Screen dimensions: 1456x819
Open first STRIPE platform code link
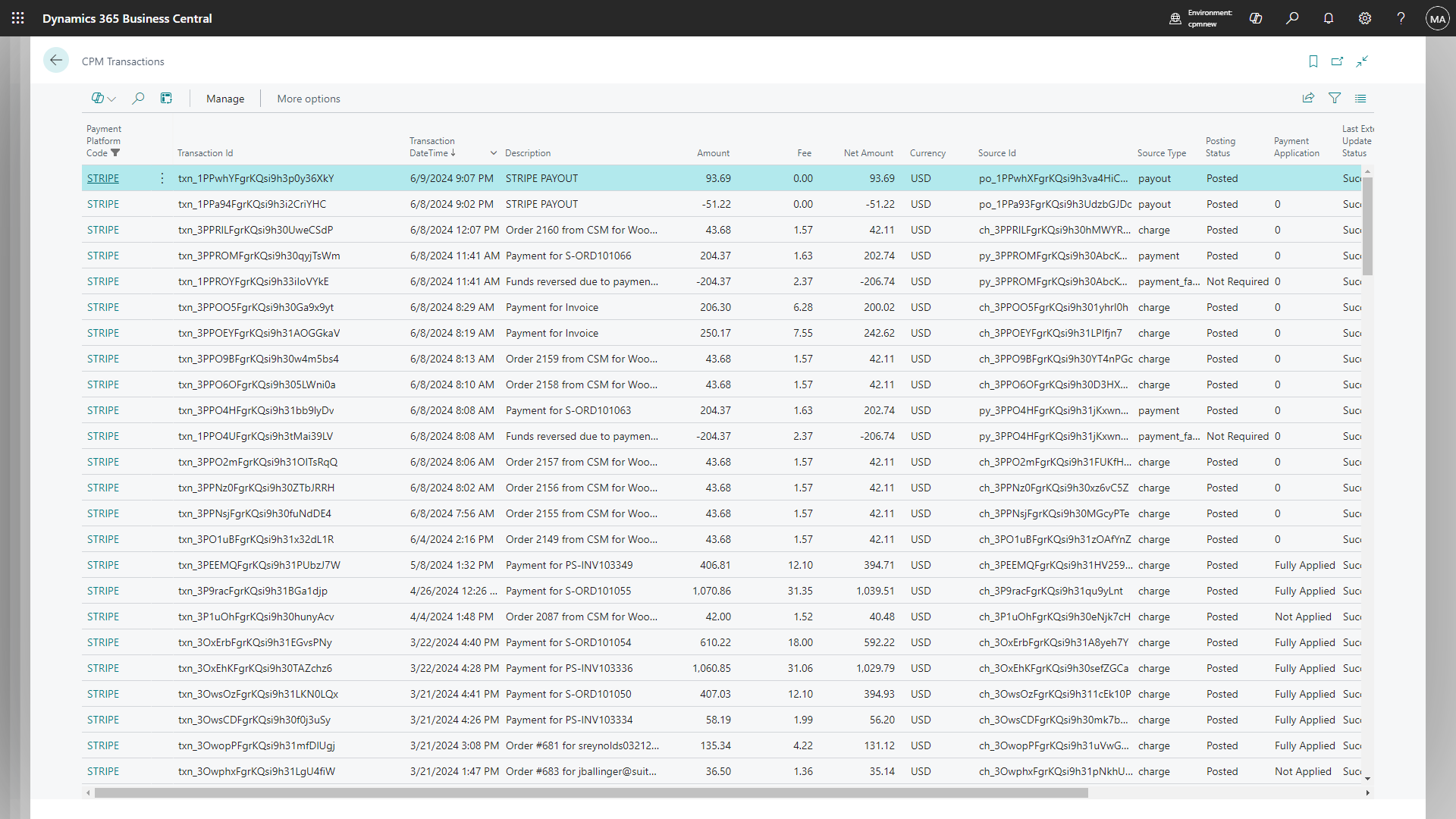(x=103, y=178)
